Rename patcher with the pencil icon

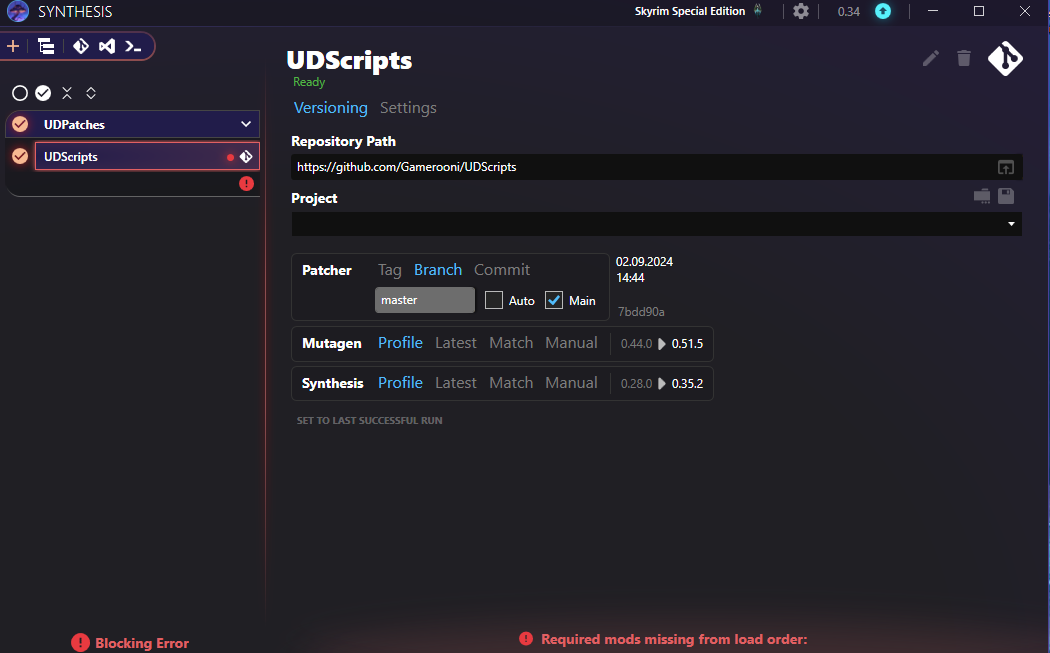tap(931, 58)
